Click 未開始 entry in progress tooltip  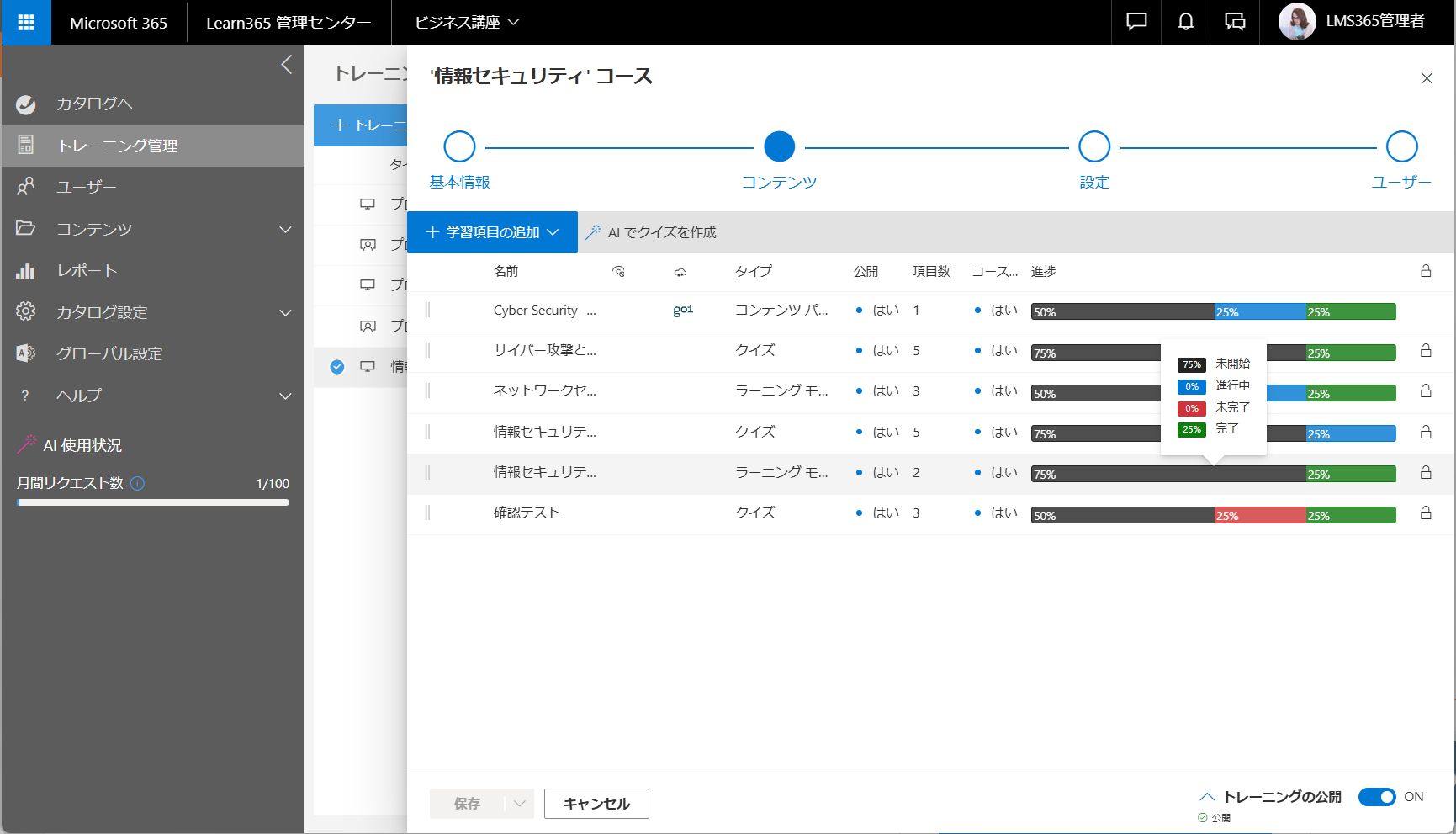pyautogui.click(x=1214, y=364)
